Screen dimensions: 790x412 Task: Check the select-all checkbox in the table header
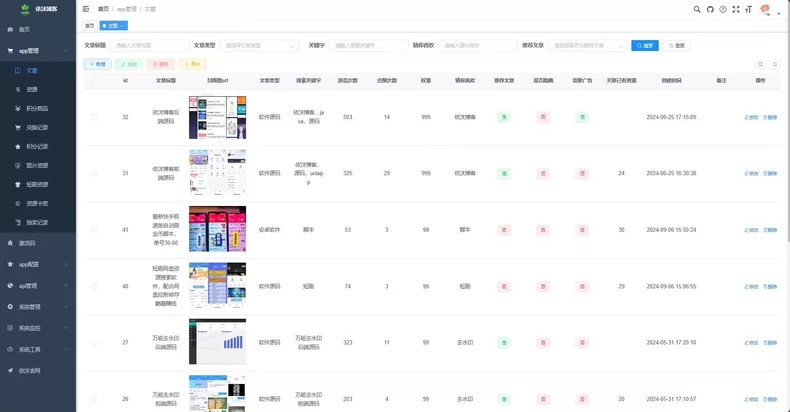point(94,80)
